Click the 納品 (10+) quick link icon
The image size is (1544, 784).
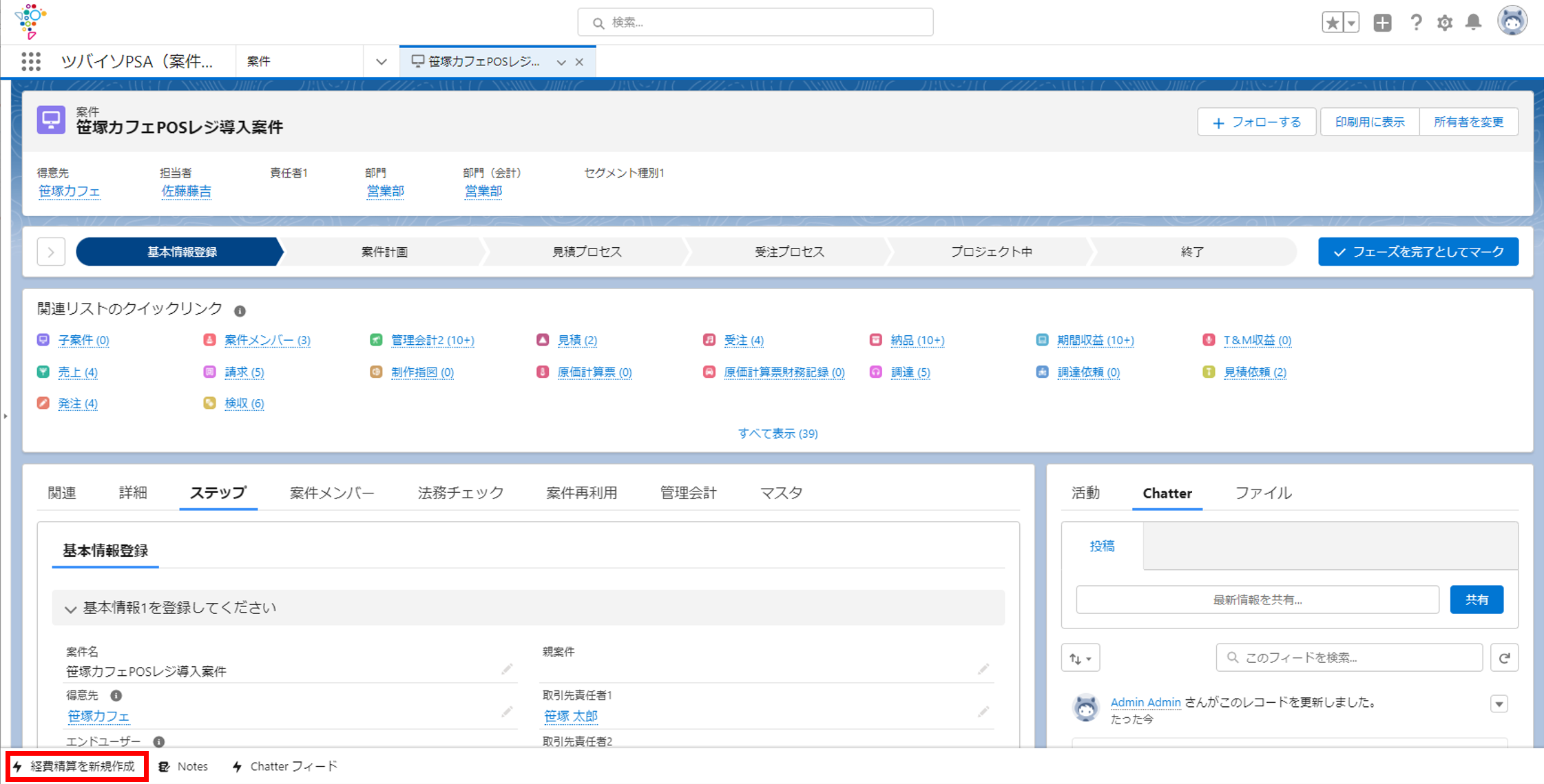pyautogui.click(x=876, y=340)
